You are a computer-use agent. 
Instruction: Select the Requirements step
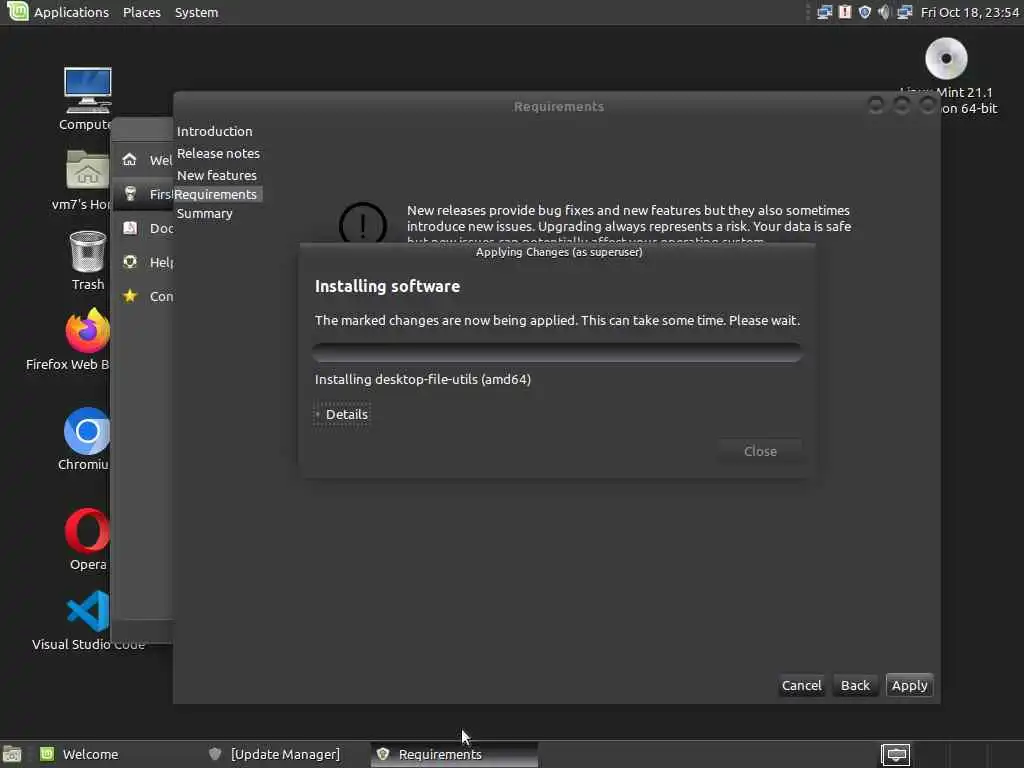216,195
